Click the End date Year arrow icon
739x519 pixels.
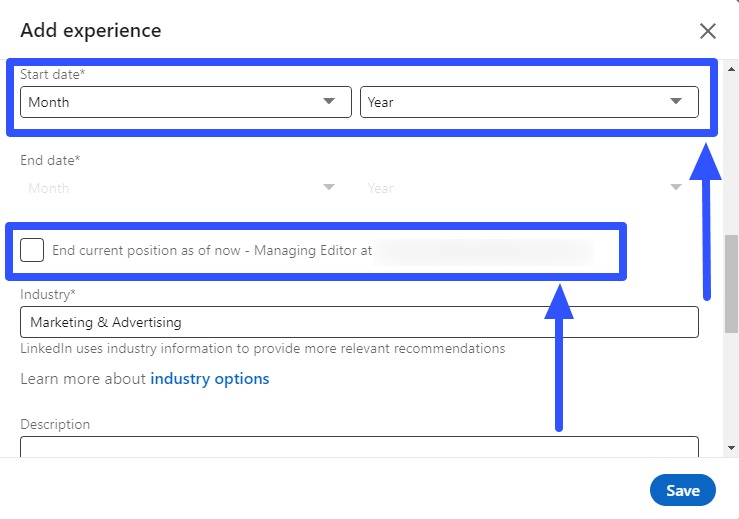tap(676, 188)
